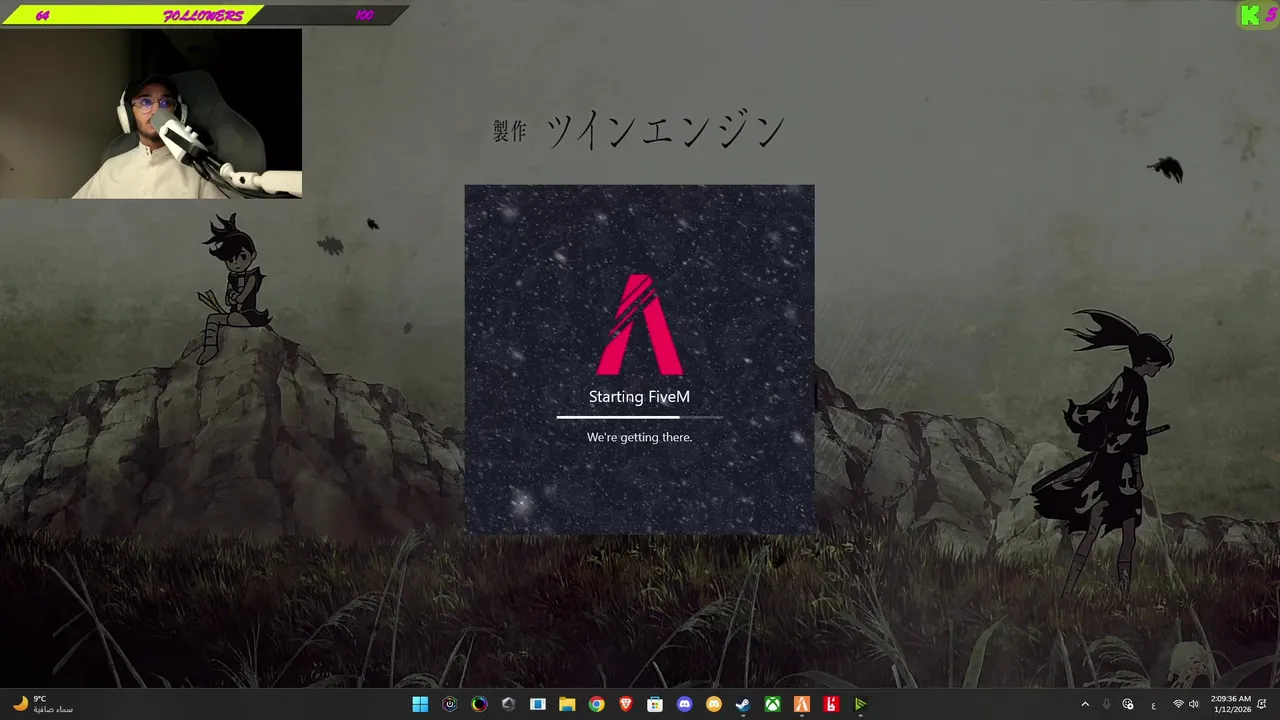
Task: Switch to the FiveM taskbar icon
Action: tap(802, 704)
